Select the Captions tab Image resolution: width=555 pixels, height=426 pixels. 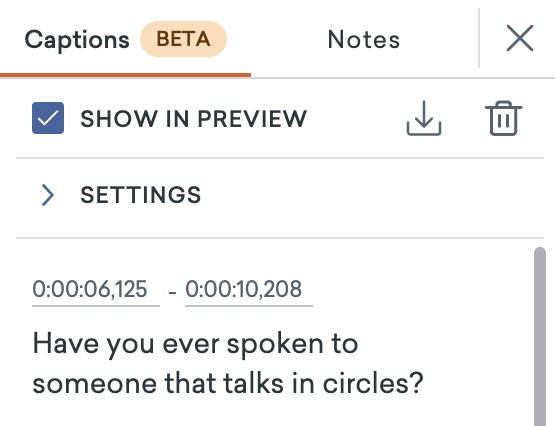pyautogui.click(x=77, y=40)
